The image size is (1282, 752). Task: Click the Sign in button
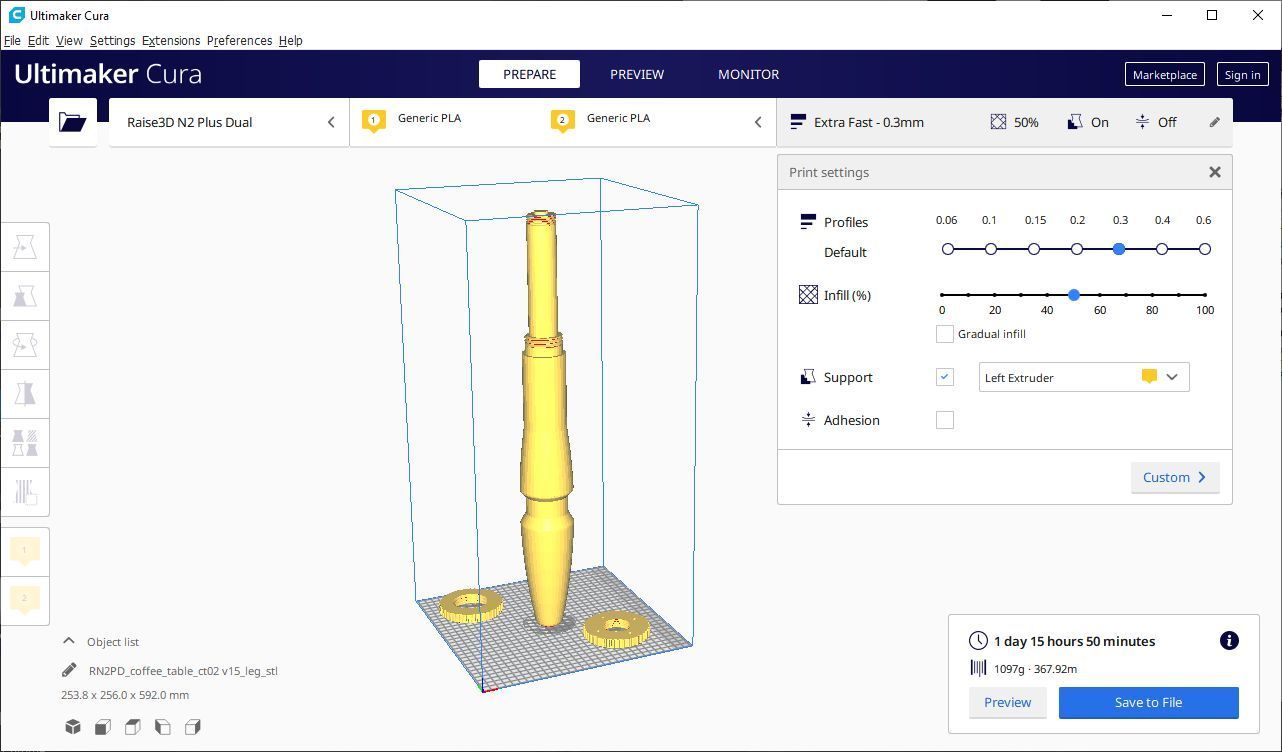click(1242, 74)
